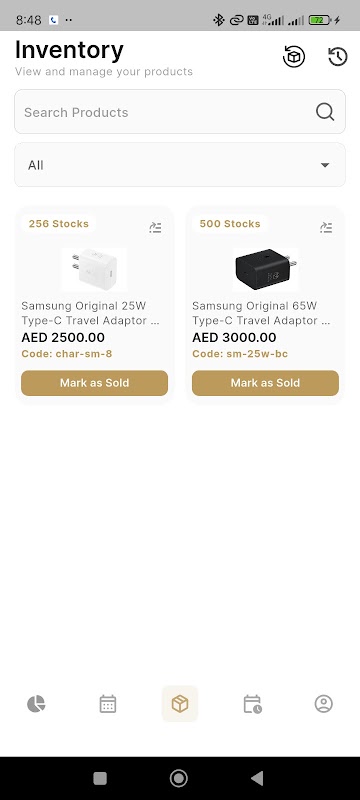Open the calendar with clock schedule tab
The image size is (360, 800).
(252, 704)
